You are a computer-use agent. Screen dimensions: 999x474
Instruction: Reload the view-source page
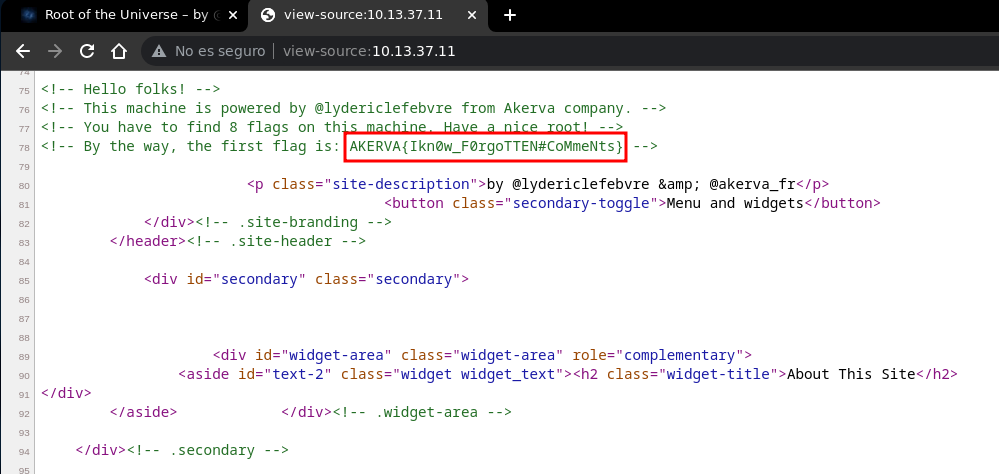point(87,51)
